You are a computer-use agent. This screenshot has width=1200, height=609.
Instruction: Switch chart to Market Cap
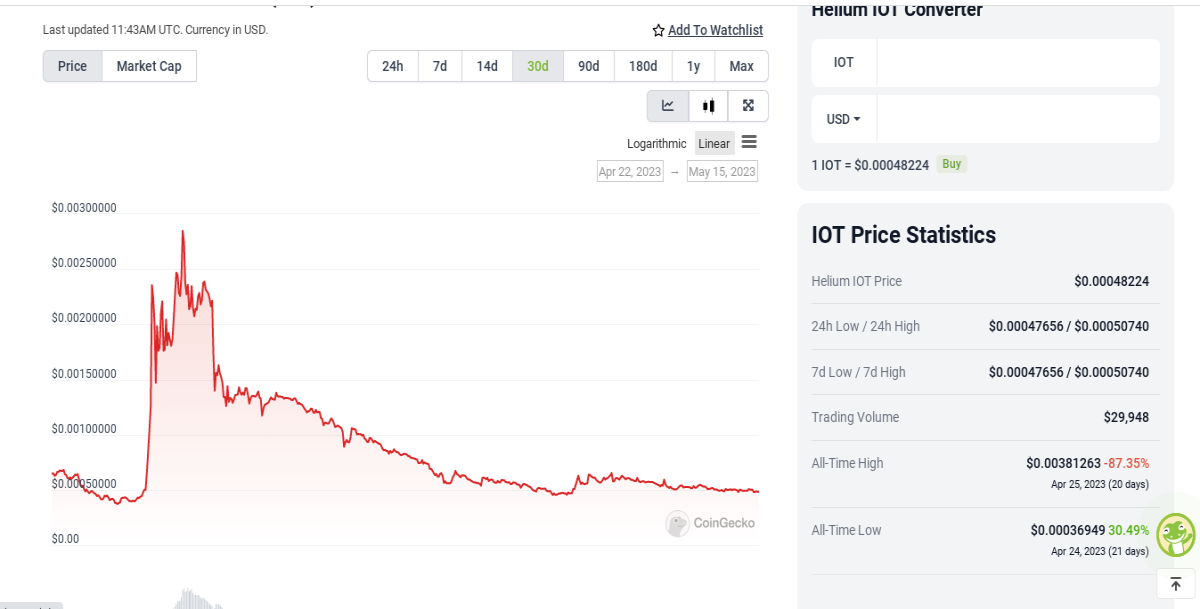tap(149, 66)
